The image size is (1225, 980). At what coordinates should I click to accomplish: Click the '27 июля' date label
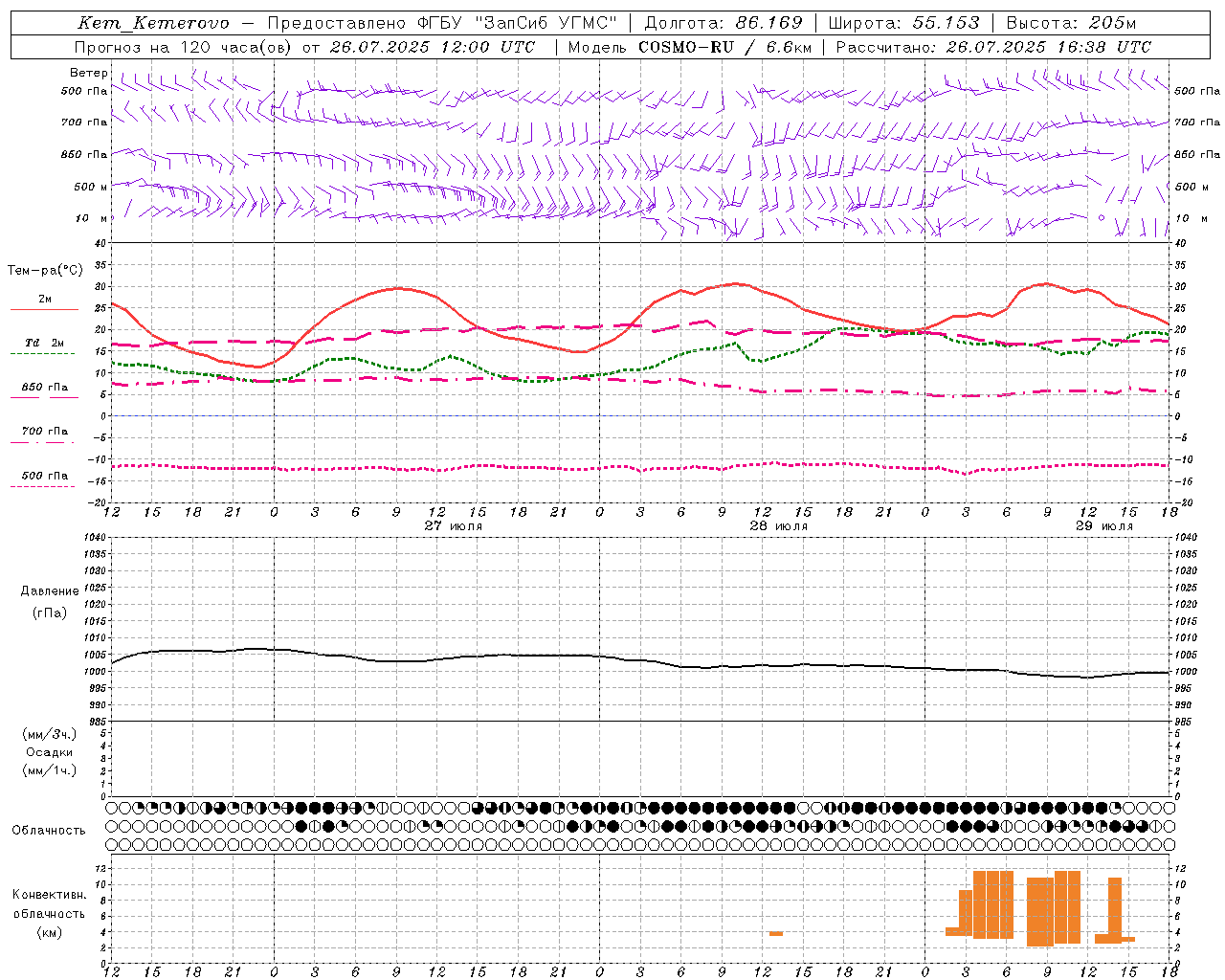pos(454,526)
